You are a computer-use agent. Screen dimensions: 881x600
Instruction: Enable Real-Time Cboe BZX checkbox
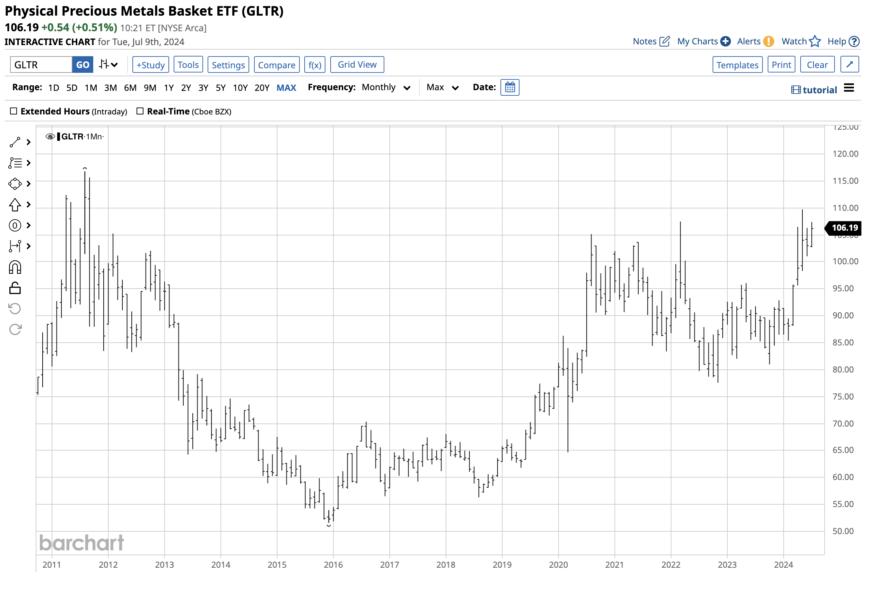point(140,111)
